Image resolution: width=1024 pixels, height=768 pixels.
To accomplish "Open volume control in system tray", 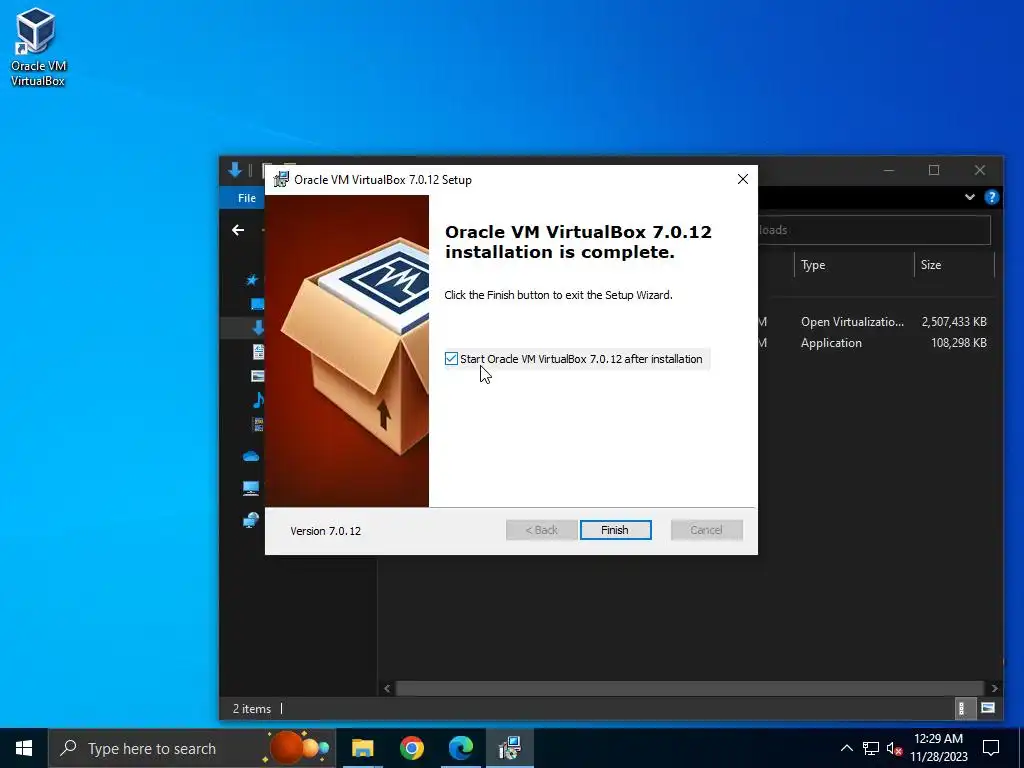I will coord(894,748).
